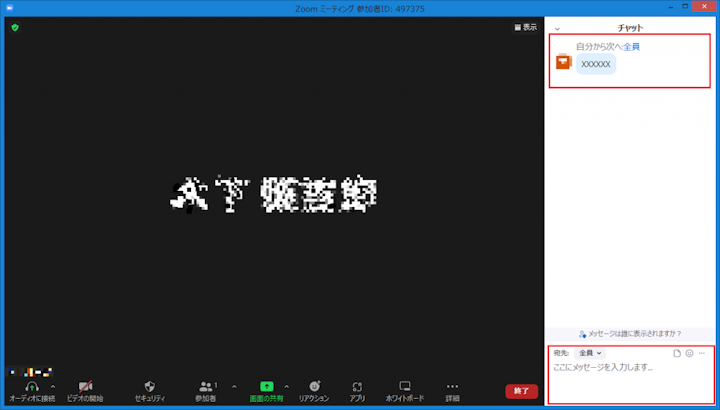Open the Security shield options

tap(150, 386)
